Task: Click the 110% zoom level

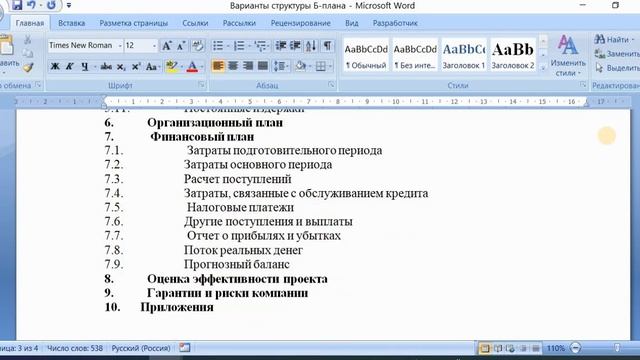Action: [556, 348]
